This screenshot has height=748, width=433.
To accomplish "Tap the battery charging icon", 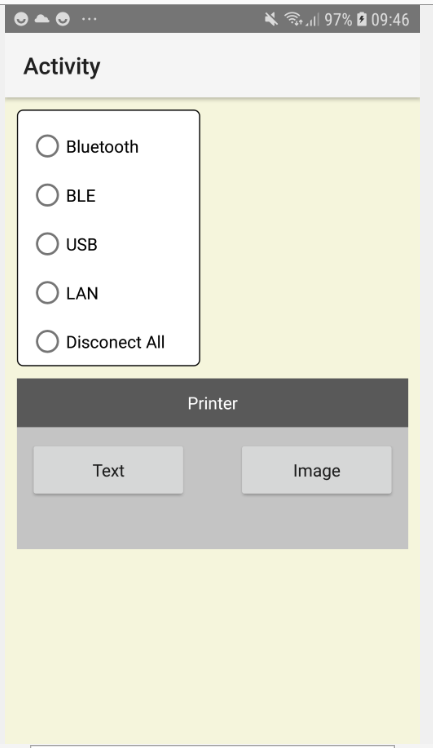I will tap(362, 19).
